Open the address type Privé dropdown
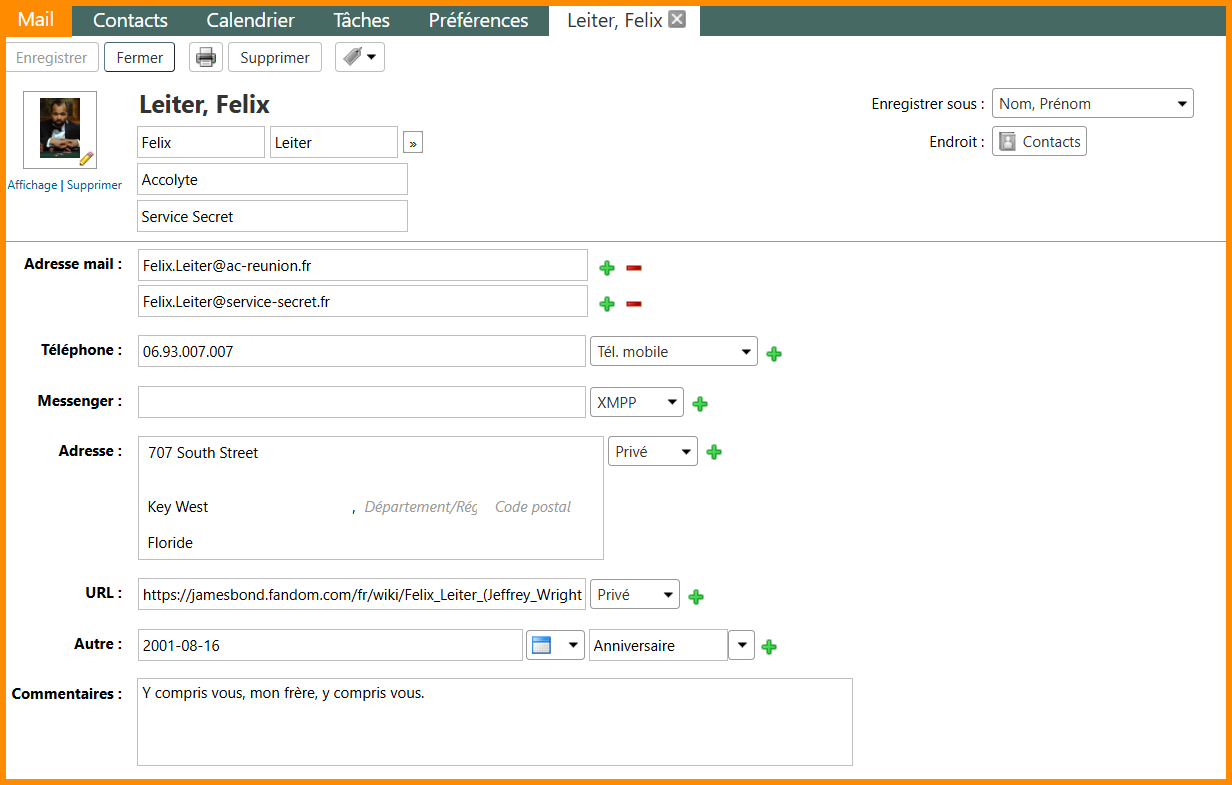The height and width of the screenshot is (785, 1232). [652, 452]
